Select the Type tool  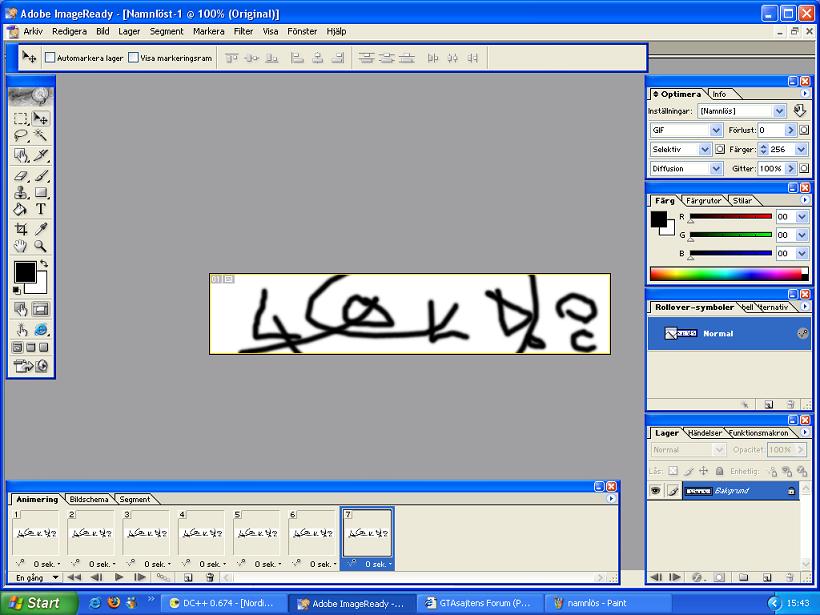[40, 210]
